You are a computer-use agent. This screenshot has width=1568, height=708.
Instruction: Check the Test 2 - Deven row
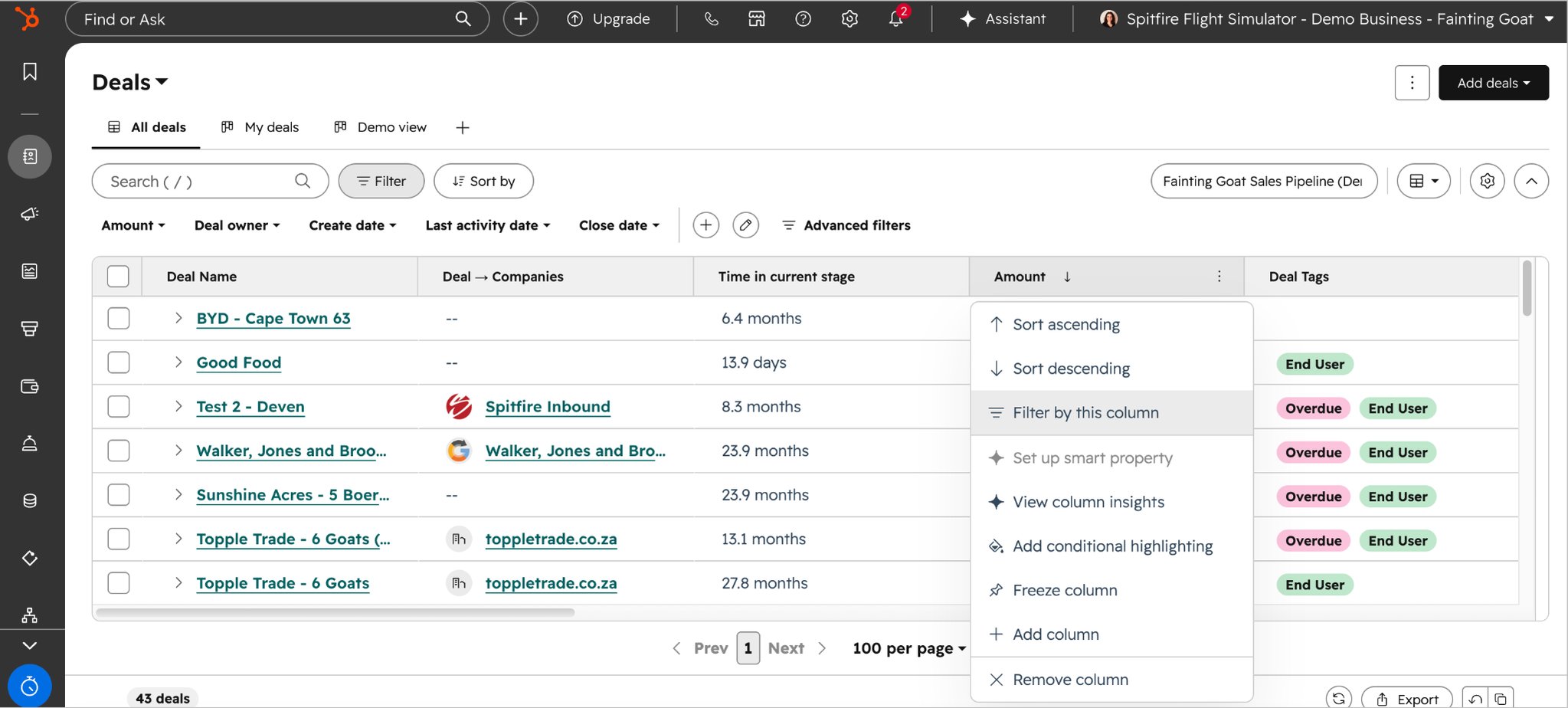(x=118, y=407)
